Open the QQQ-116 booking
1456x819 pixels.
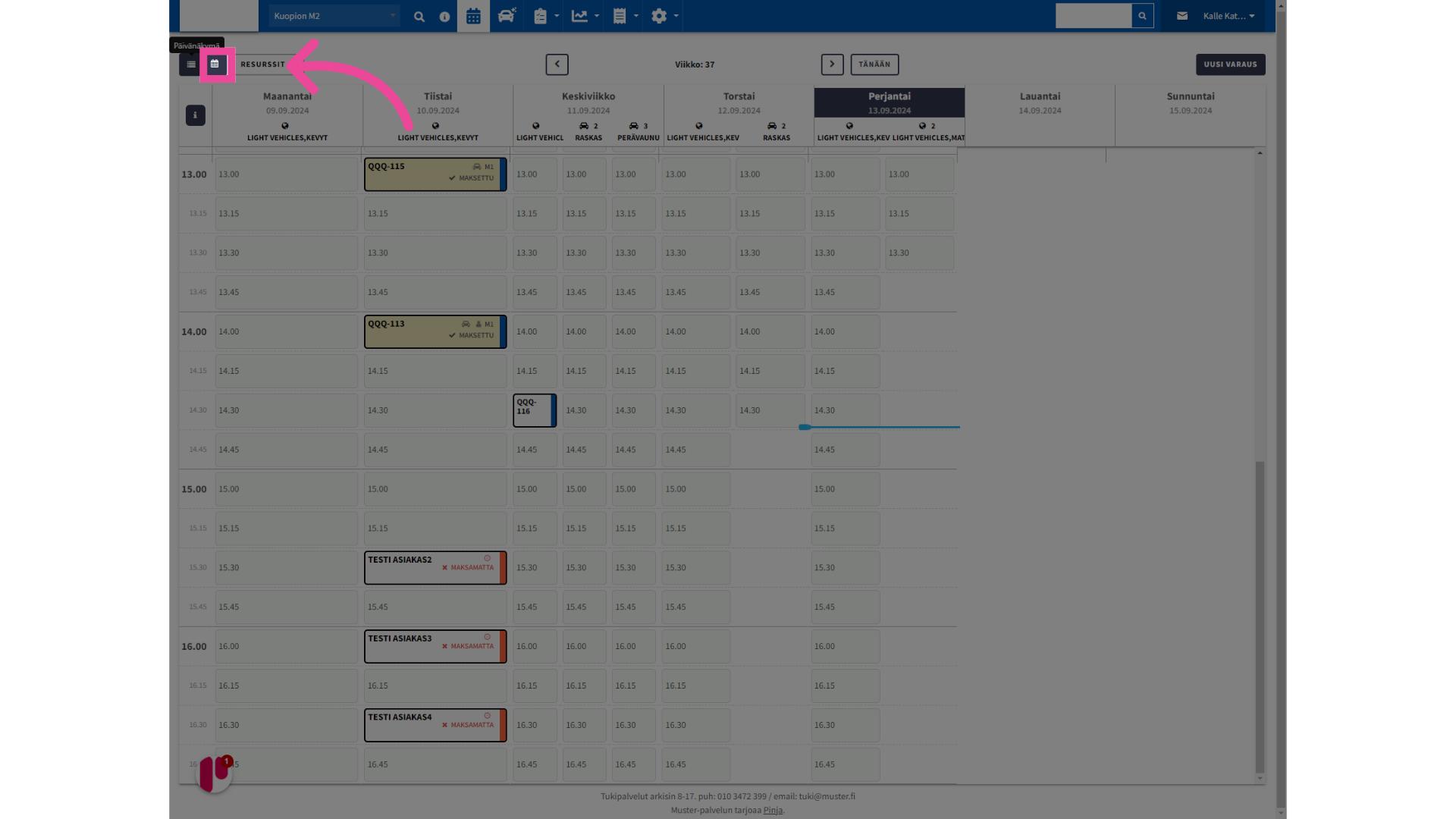pos(535,410)
